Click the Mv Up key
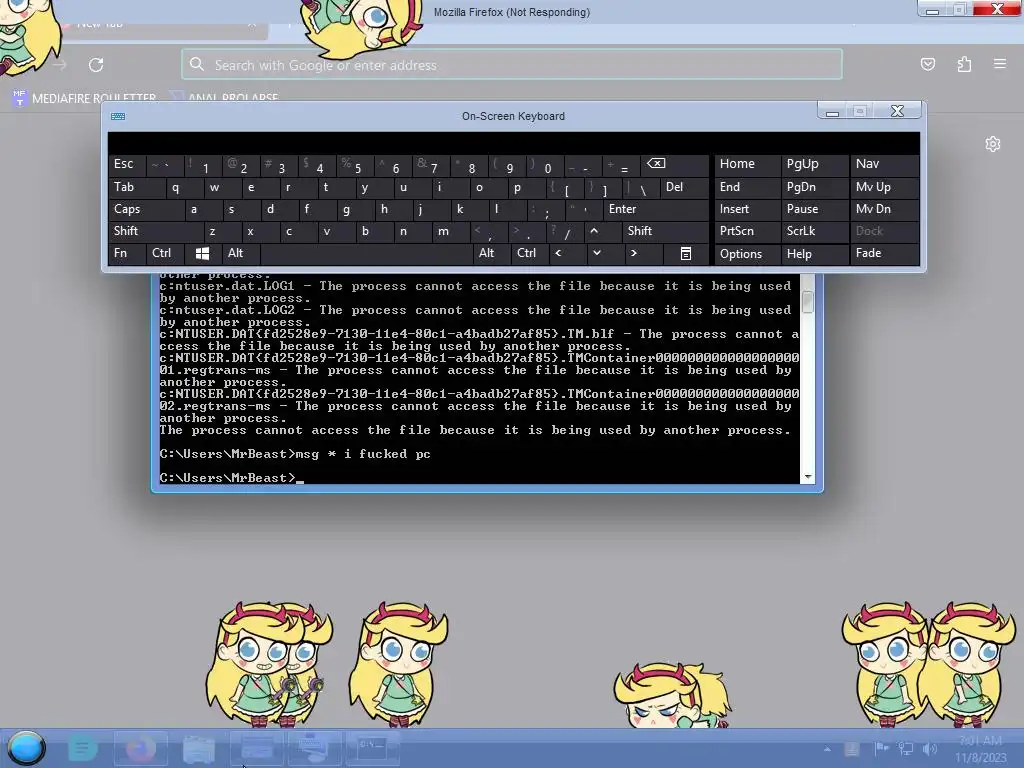Image resolution: width=1024 pixels, height=768 pixels. point(884,187)
